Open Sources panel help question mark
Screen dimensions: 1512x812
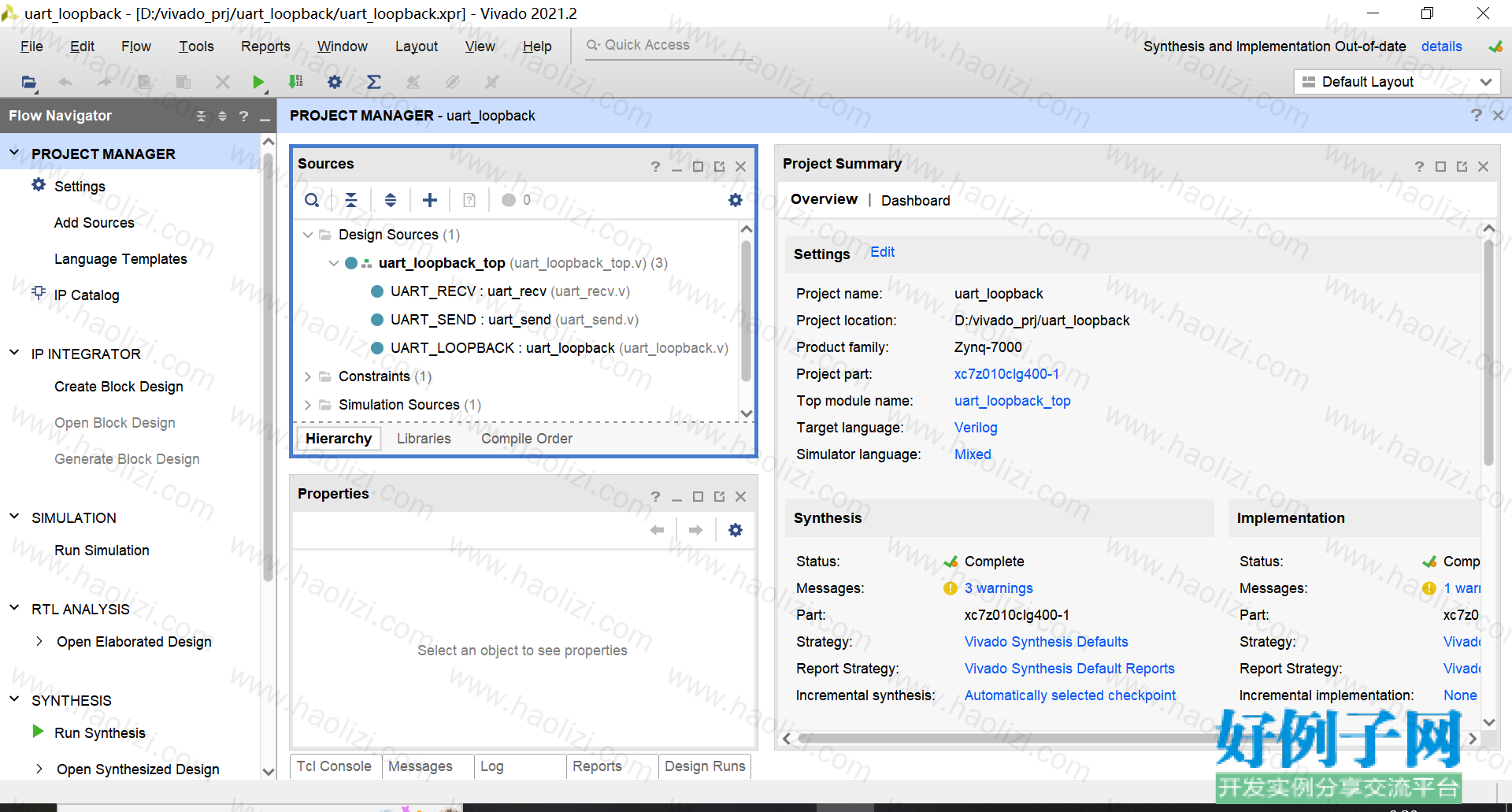tap(655, 166)
